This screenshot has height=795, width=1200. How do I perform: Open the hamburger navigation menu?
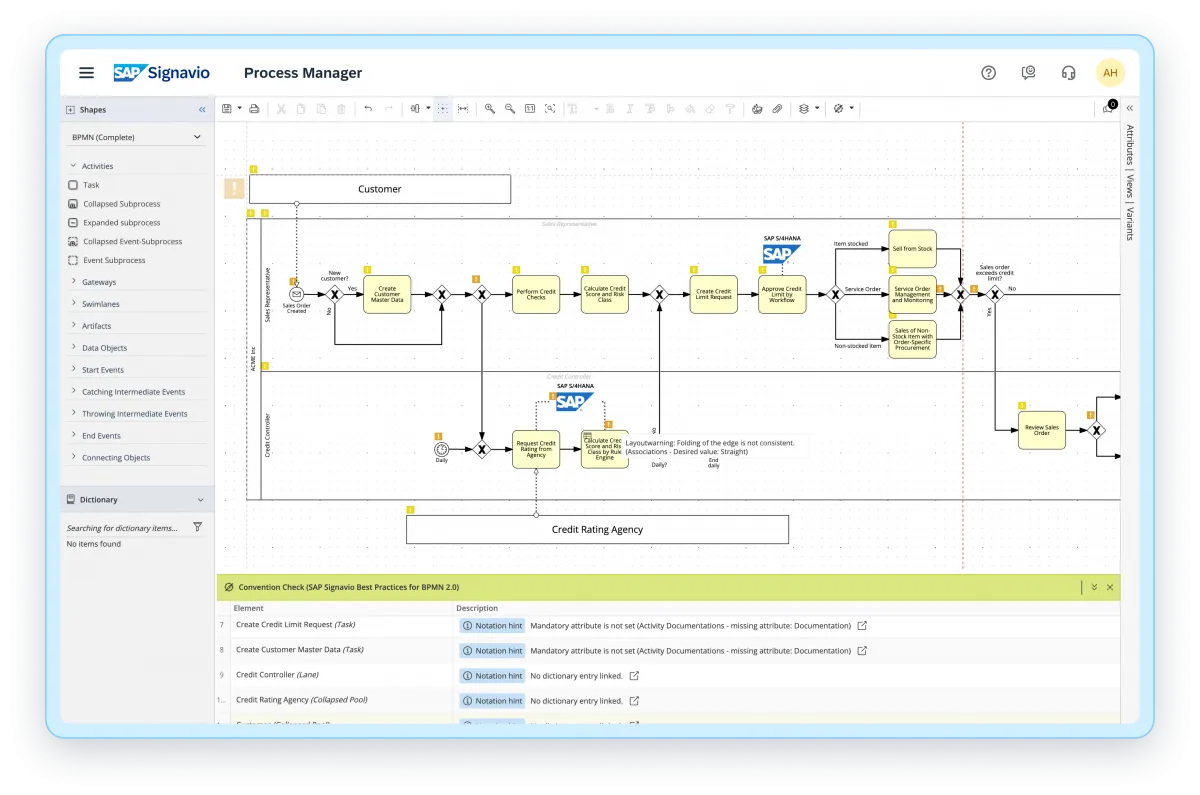pyautogui.click(x=87, y=73)
